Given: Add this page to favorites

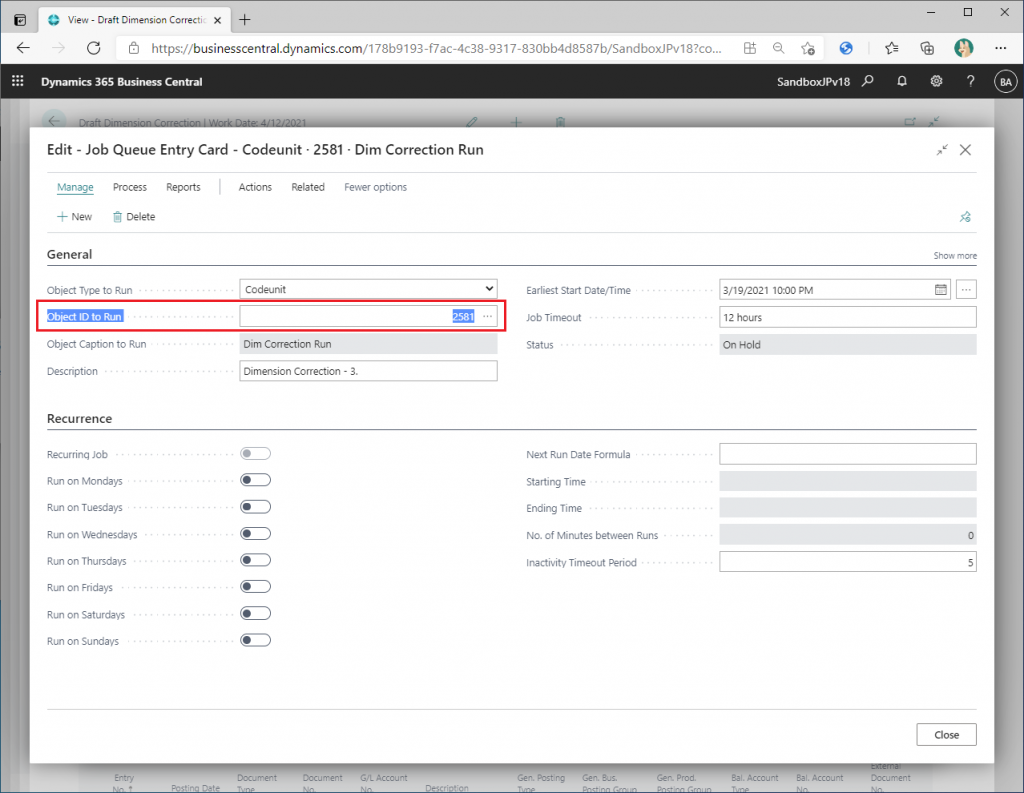Looking at the screenshot, I should pos(808,48).
